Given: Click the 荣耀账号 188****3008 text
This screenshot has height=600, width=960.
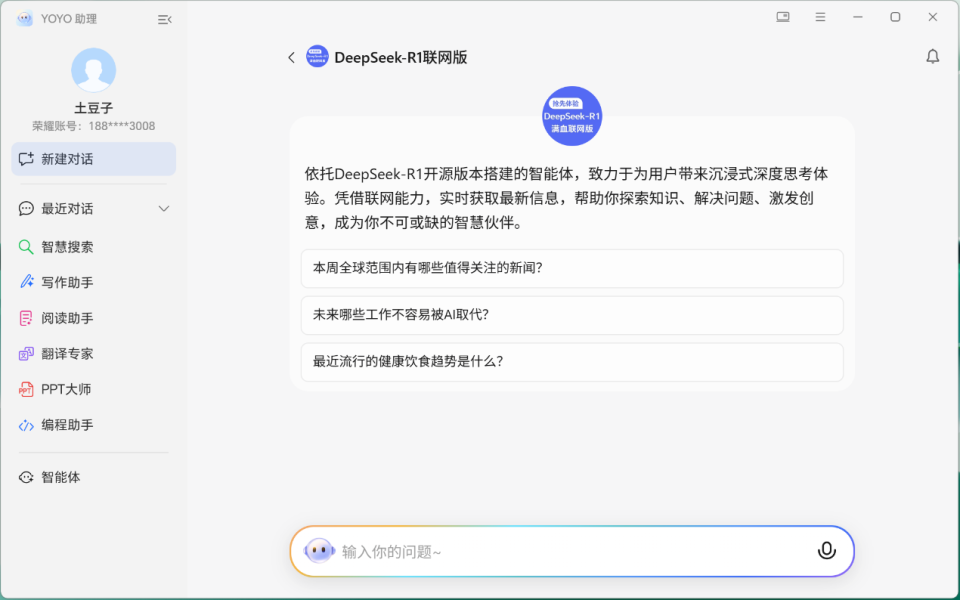Looking at the screenshot, I should point(94,126).
